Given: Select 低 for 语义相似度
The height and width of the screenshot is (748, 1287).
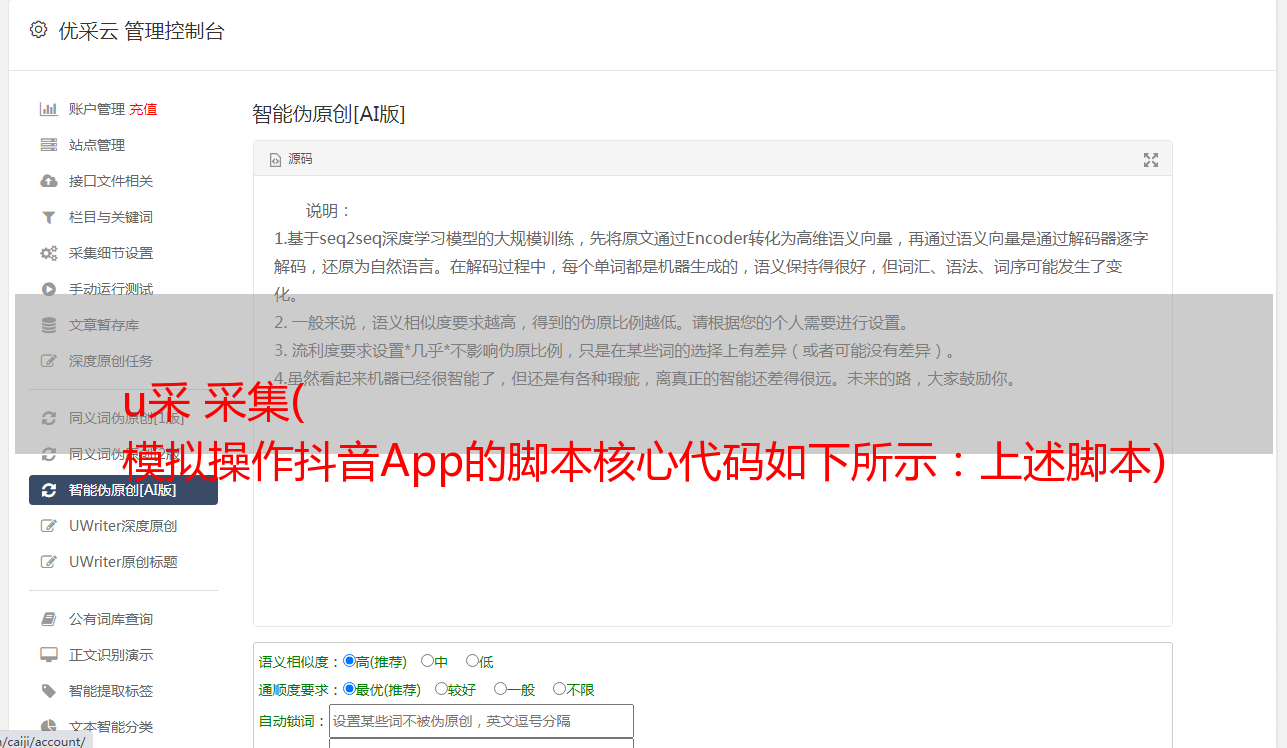Looking at the screenshot, I should coord(472,661).
